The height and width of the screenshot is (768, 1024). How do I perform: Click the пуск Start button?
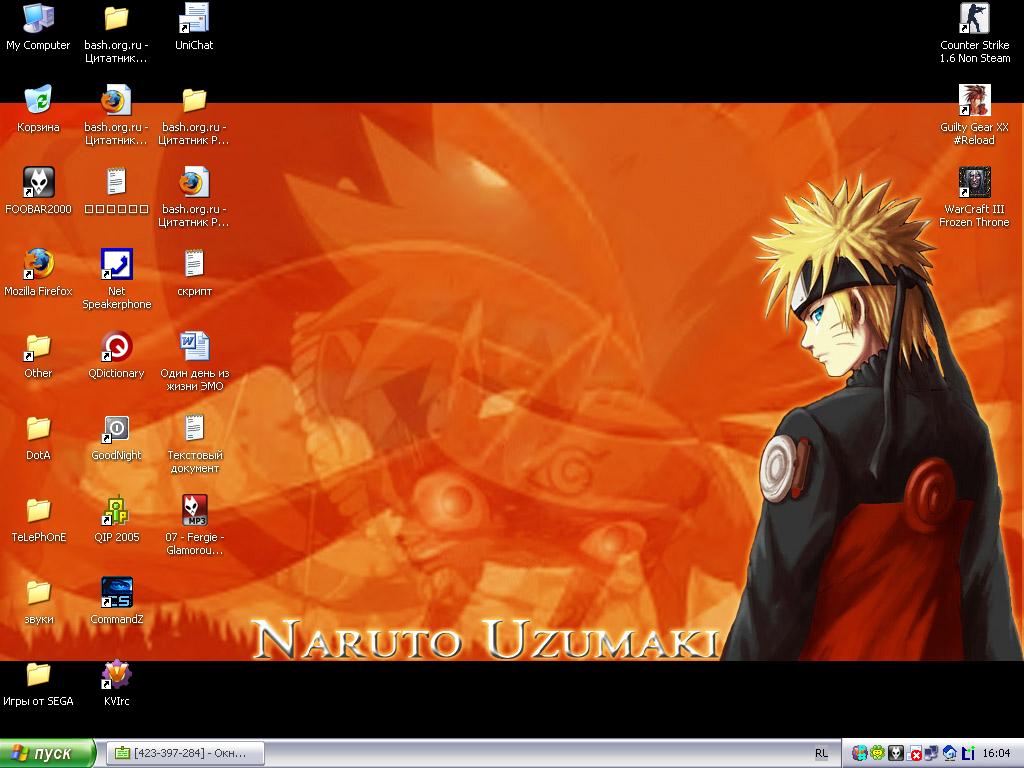click(48, 753)
